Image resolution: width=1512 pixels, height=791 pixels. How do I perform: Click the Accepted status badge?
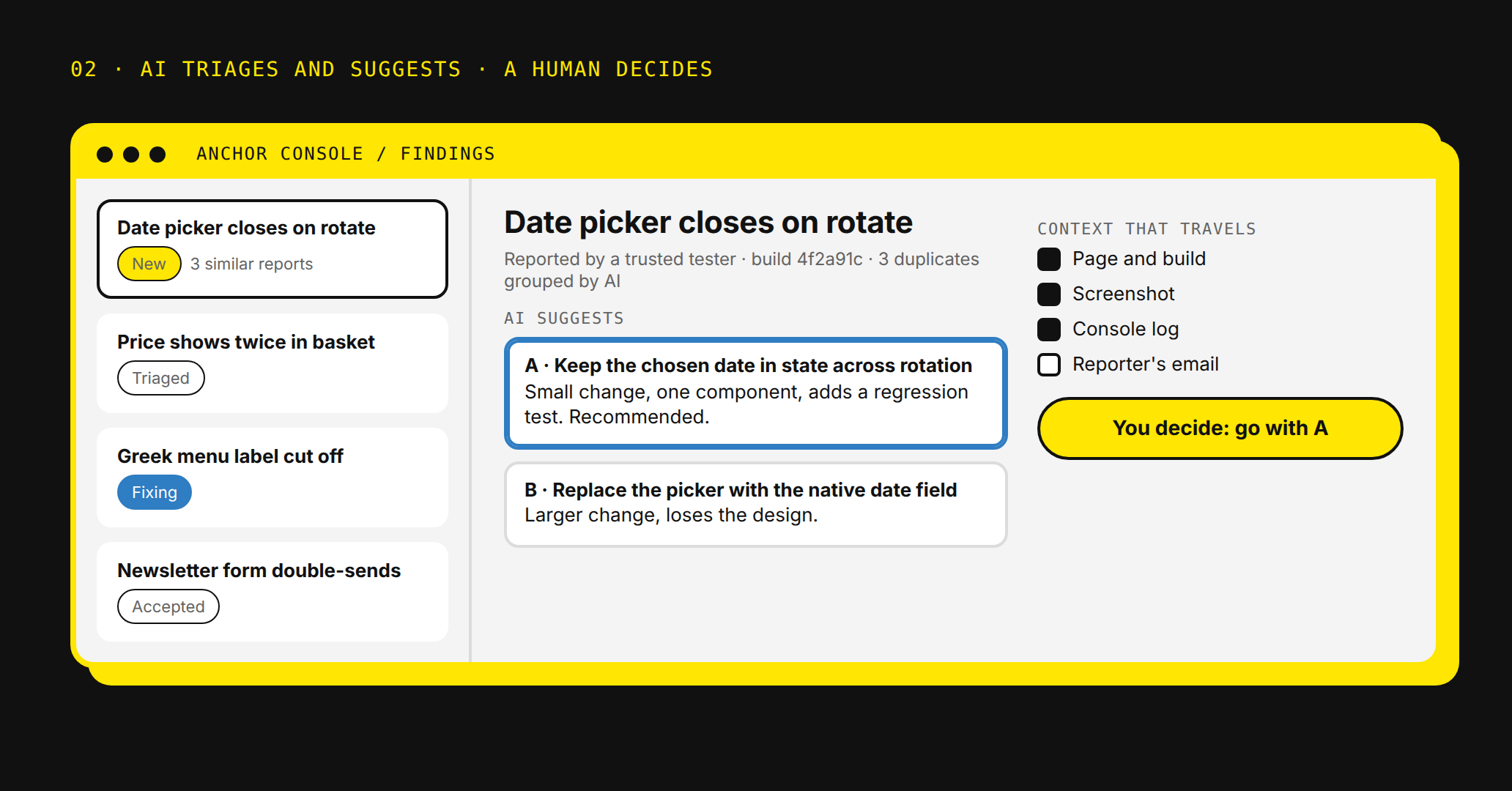tap(168, 606)
